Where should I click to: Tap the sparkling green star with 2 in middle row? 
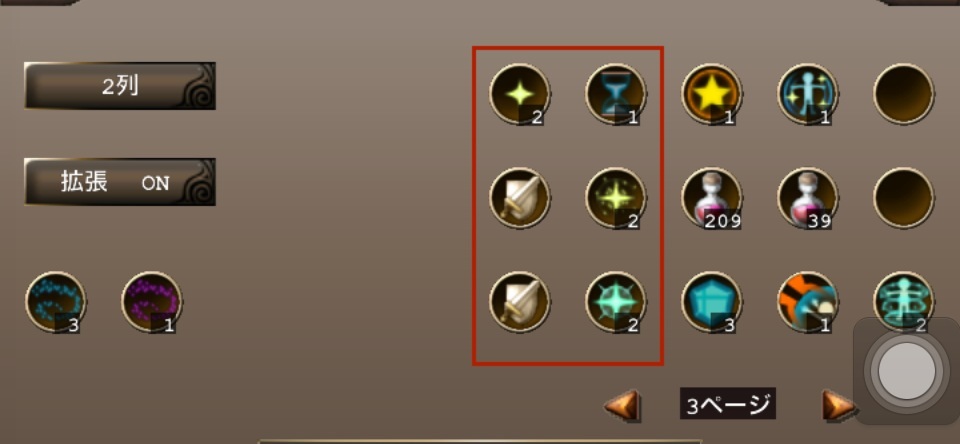click(x=615, y=198)
